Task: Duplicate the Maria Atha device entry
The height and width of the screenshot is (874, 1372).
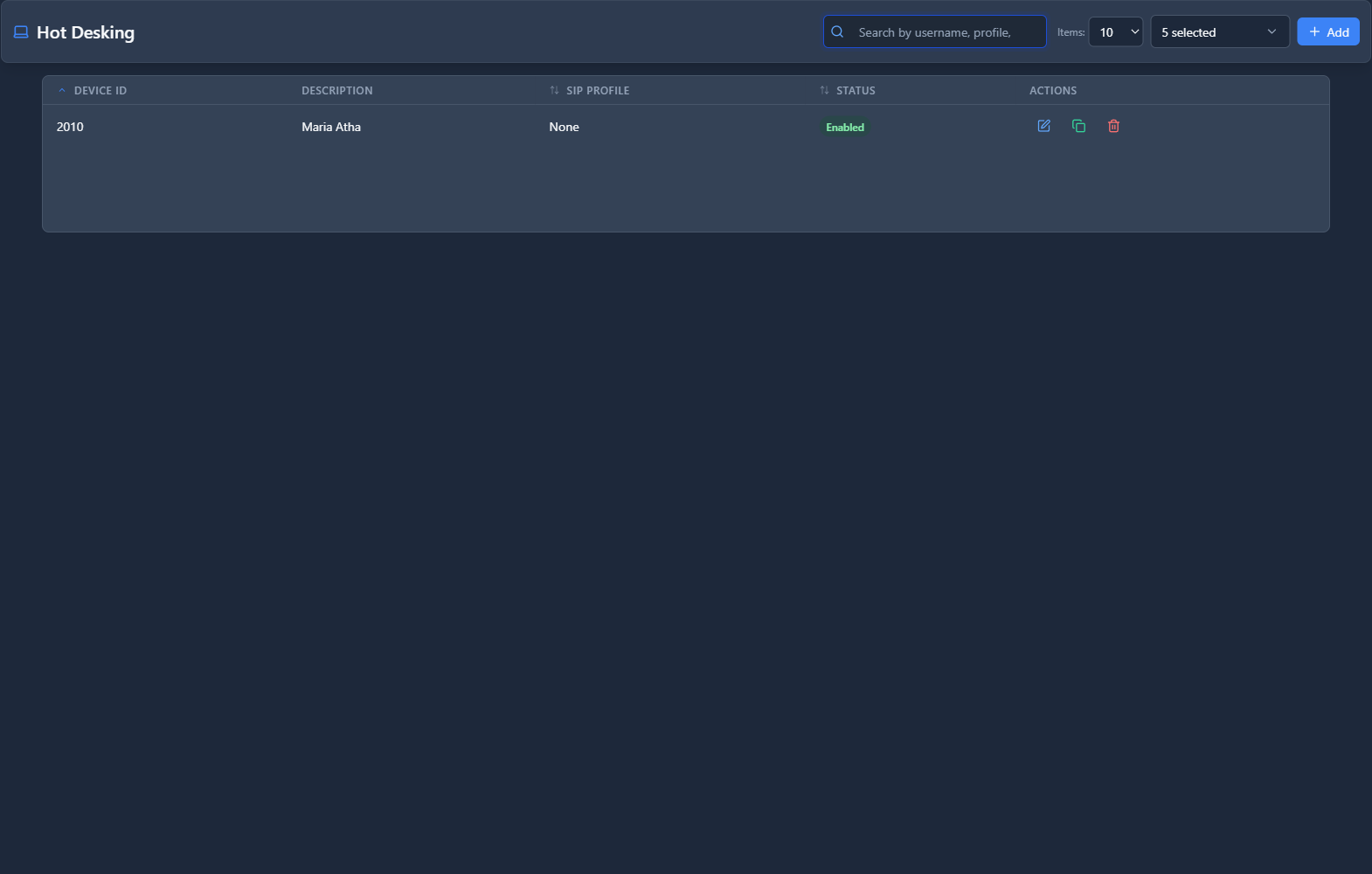Action: coord(1078,126)
